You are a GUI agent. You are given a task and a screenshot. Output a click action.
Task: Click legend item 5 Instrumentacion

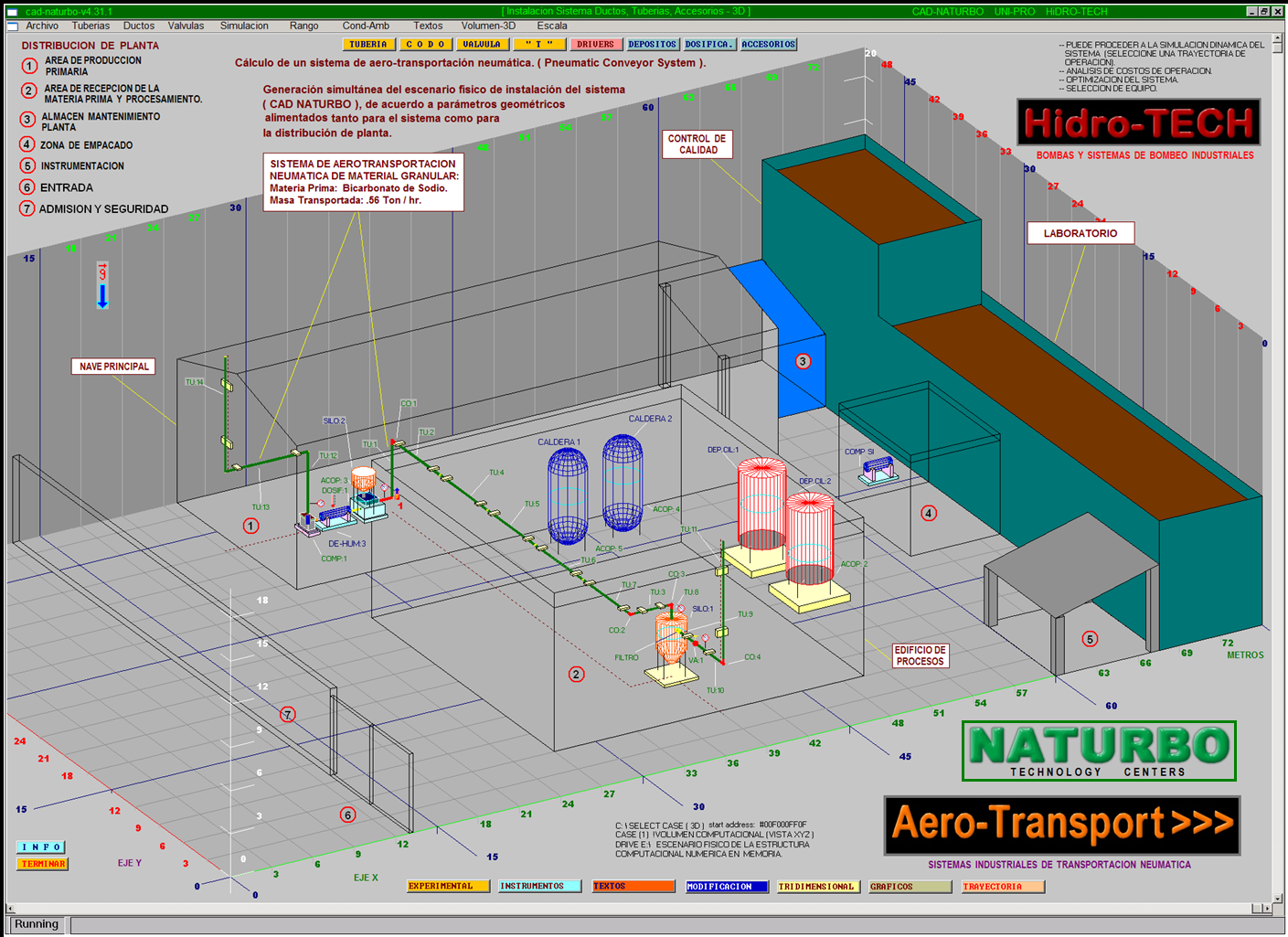coord(72,165)
